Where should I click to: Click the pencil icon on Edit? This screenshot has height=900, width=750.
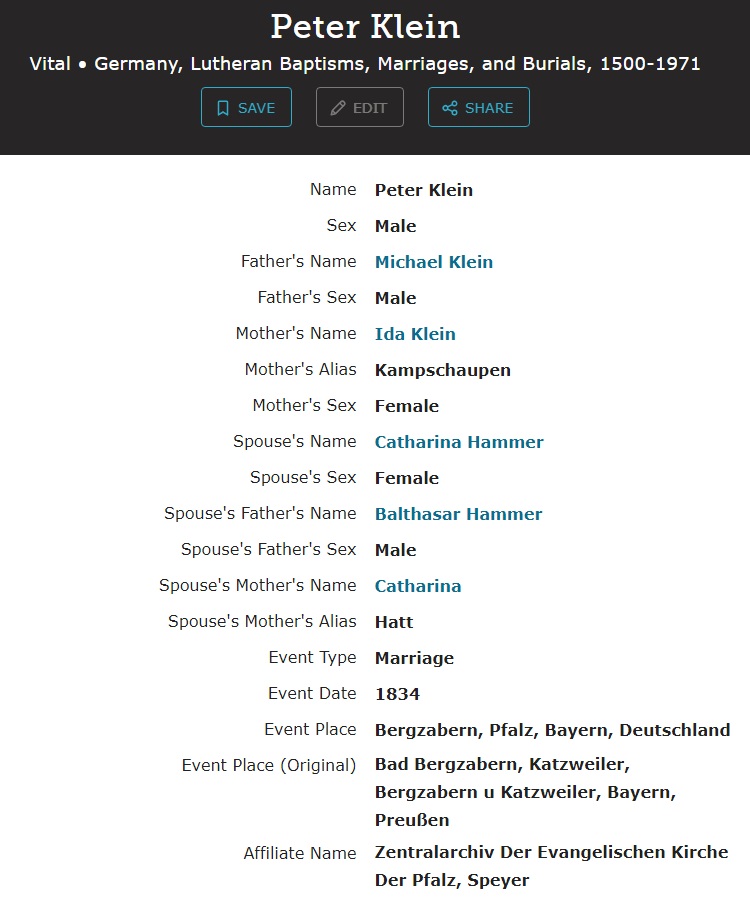pyautogui.click(x=338, y=108)
